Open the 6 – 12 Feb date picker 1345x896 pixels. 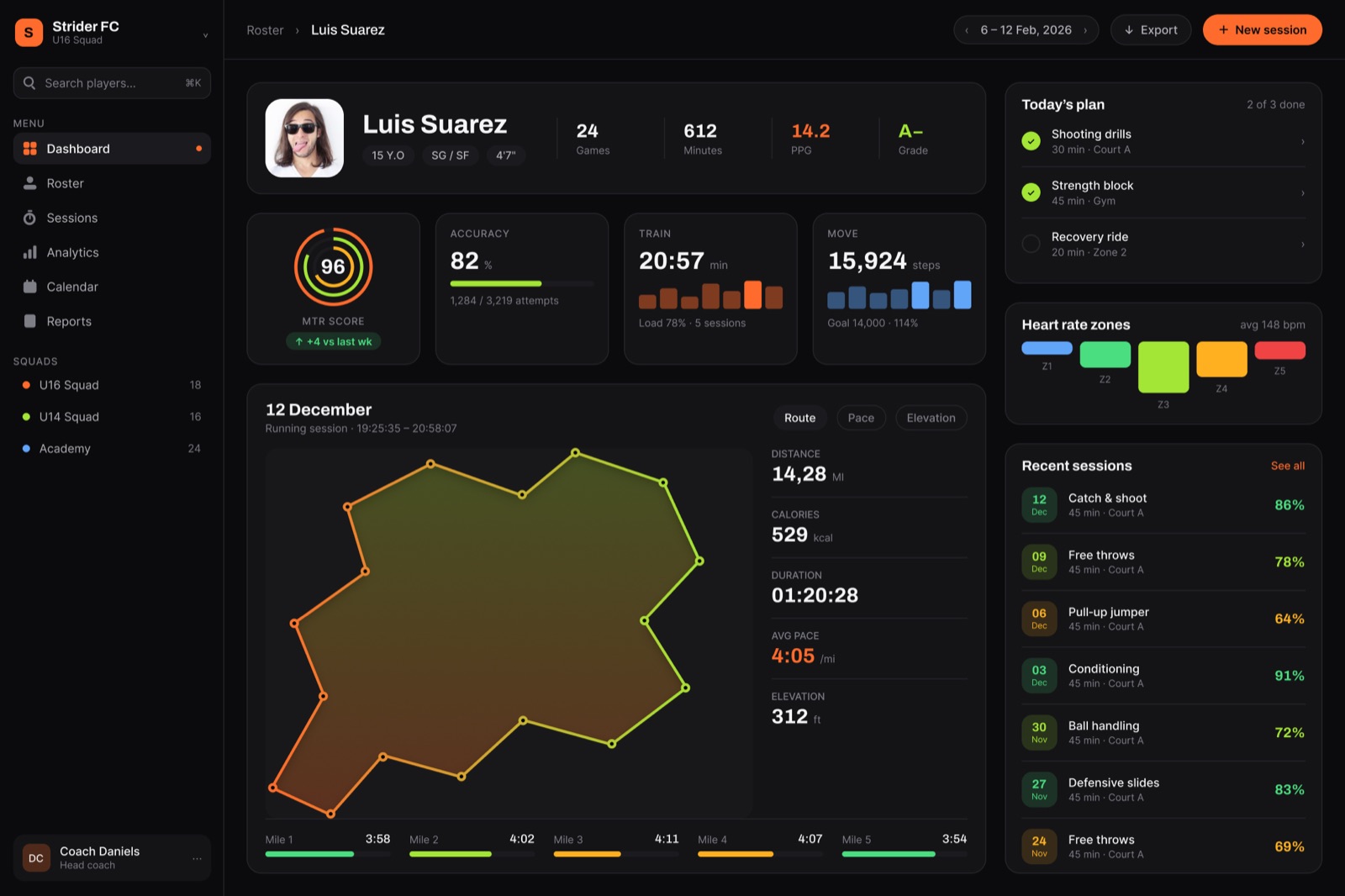point(1026,30)
